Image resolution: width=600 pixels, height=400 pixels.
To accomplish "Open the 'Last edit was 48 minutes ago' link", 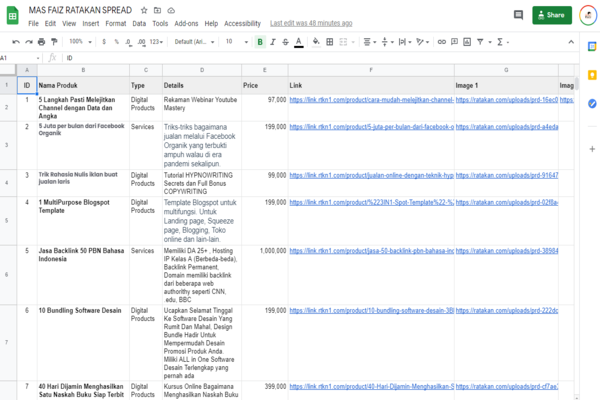I will (x=311, y=23).
